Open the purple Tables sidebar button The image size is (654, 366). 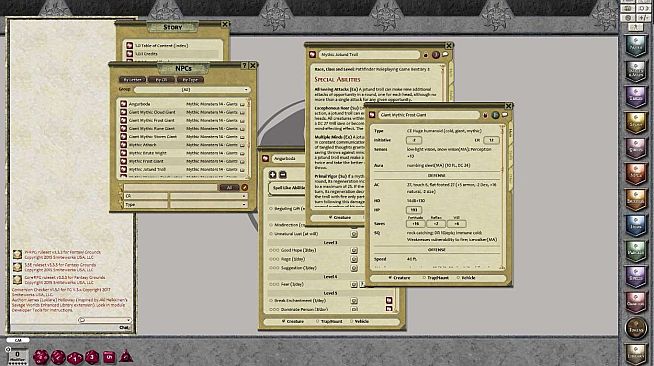[x=636, y=97]
